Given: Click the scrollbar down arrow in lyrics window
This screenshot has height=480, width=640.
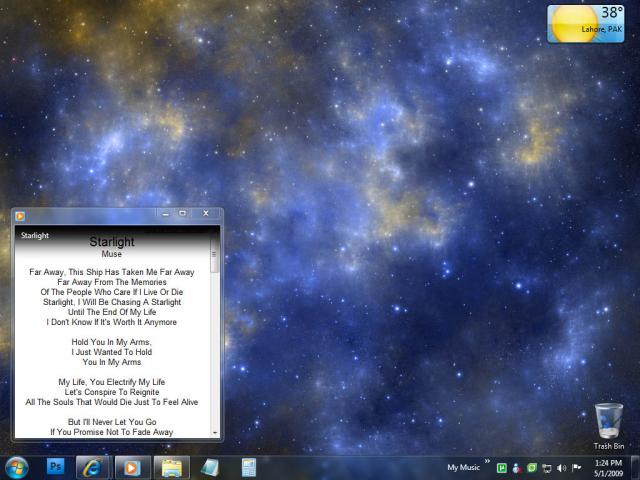Looking at the screenshot, I should 215,433.
